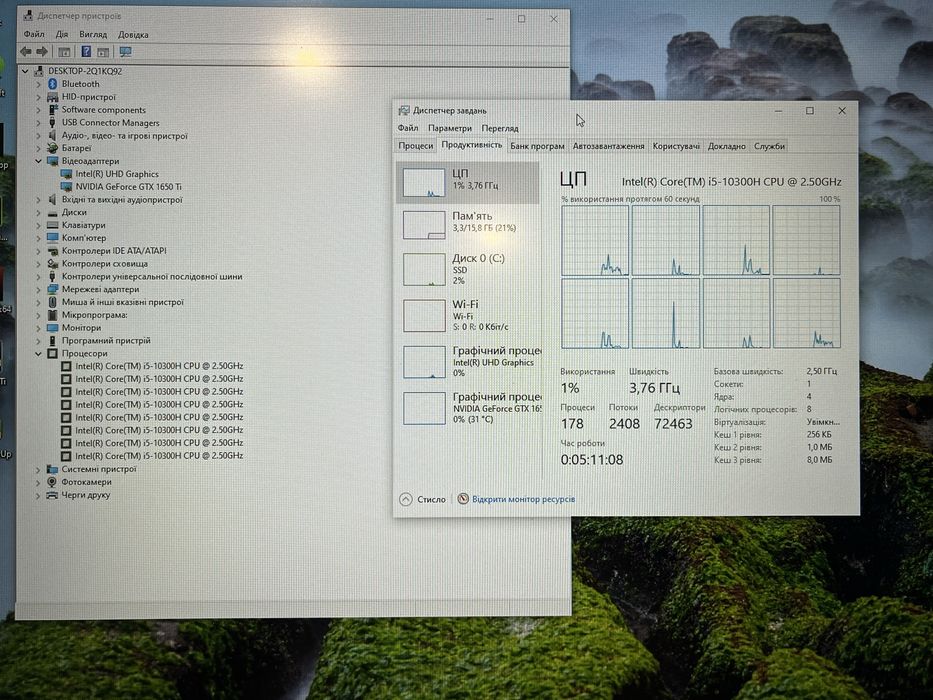Select the Батареї battery icon in the device tree
This screenshot has height=700, width=933.
(52, 148)
